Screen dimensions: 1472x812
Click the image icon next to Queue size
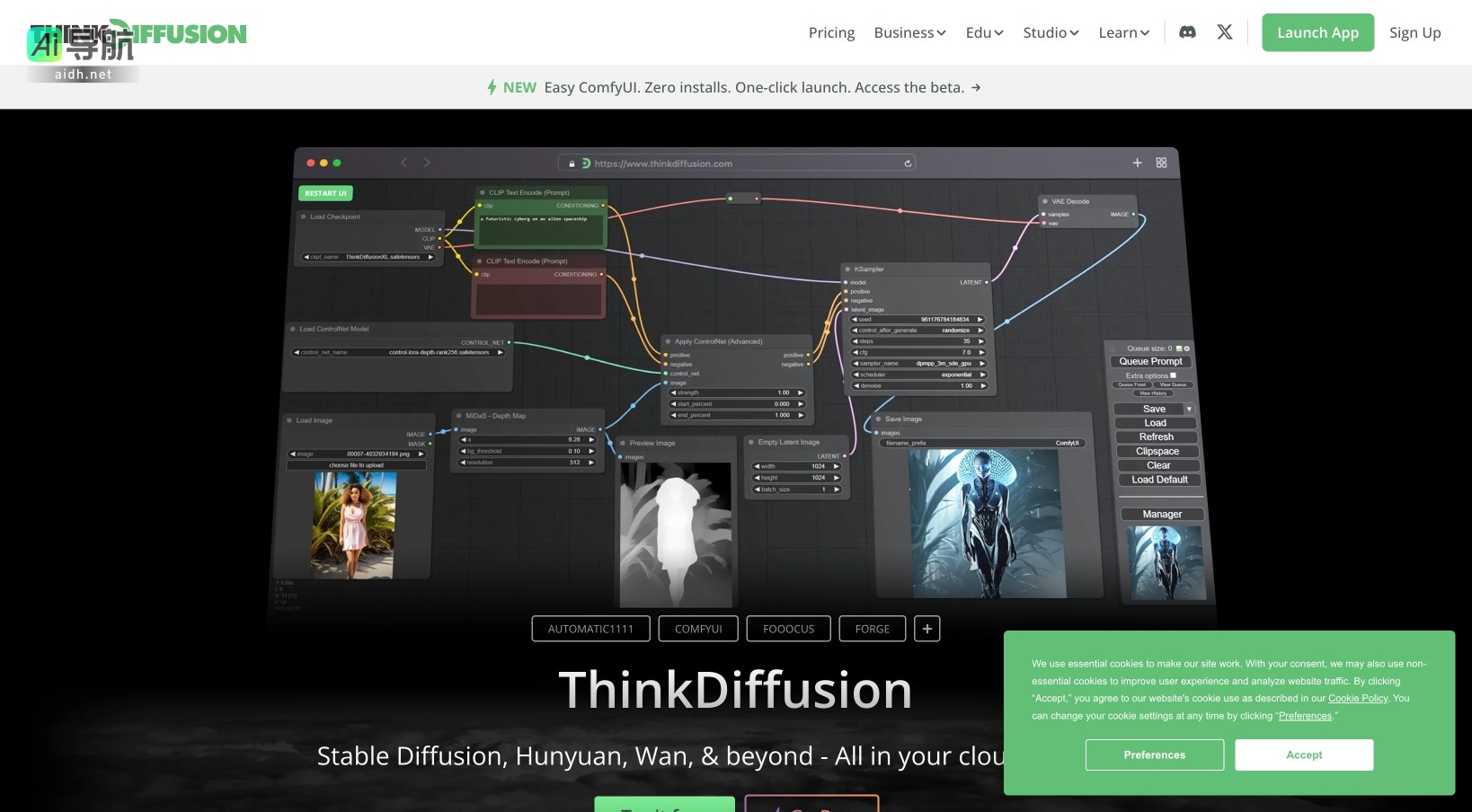pyautogui.click(x=1179, y=349)
